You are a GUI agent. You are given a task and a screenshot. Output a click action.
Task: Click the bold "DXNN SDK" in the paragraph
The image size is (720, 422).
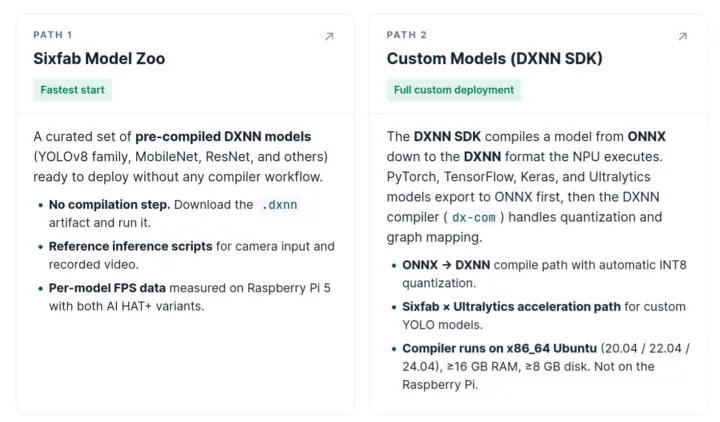point(447,136)
